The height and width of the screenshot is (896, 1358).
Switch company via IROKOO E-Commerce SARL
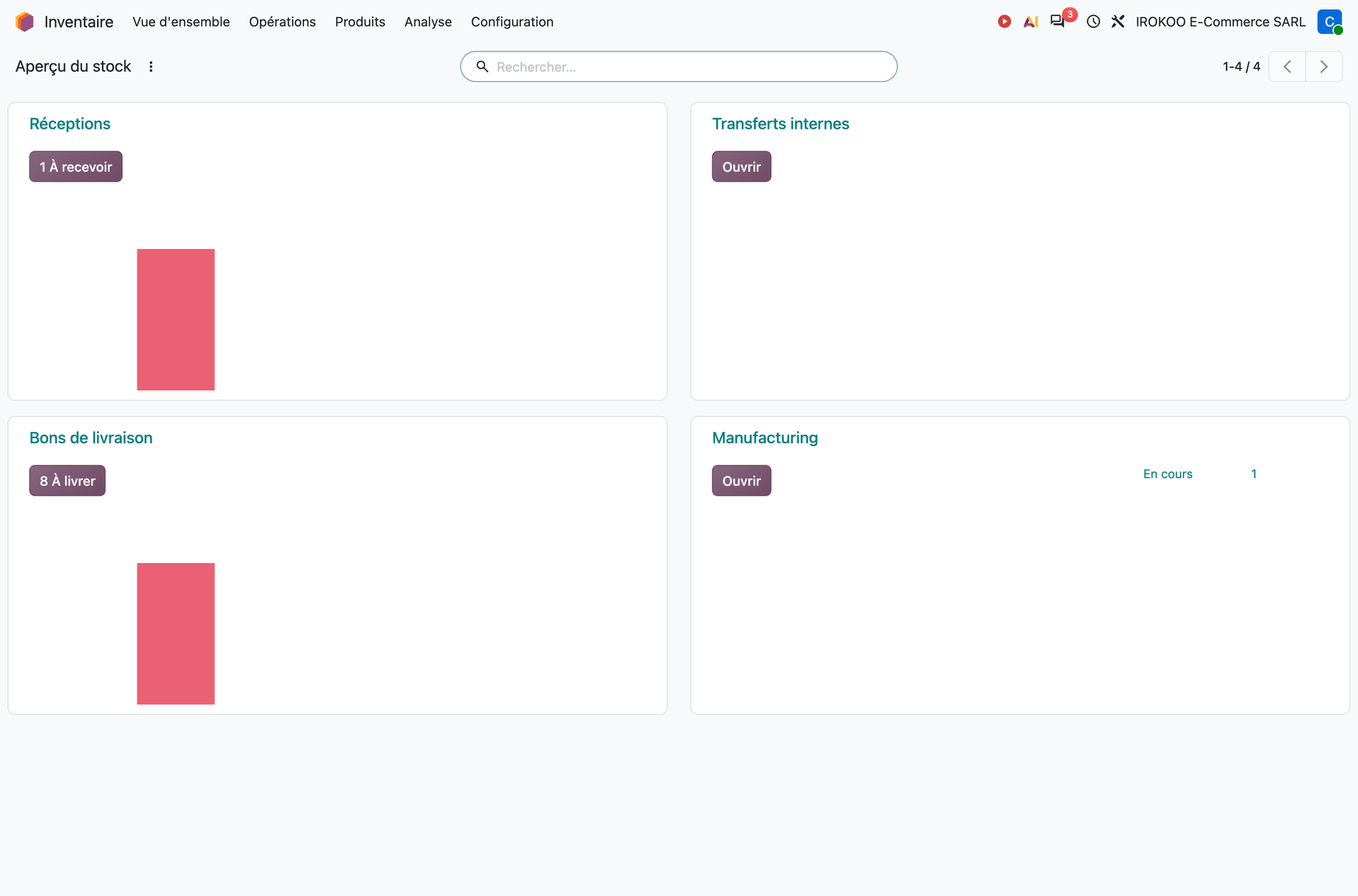point(1220,22)
